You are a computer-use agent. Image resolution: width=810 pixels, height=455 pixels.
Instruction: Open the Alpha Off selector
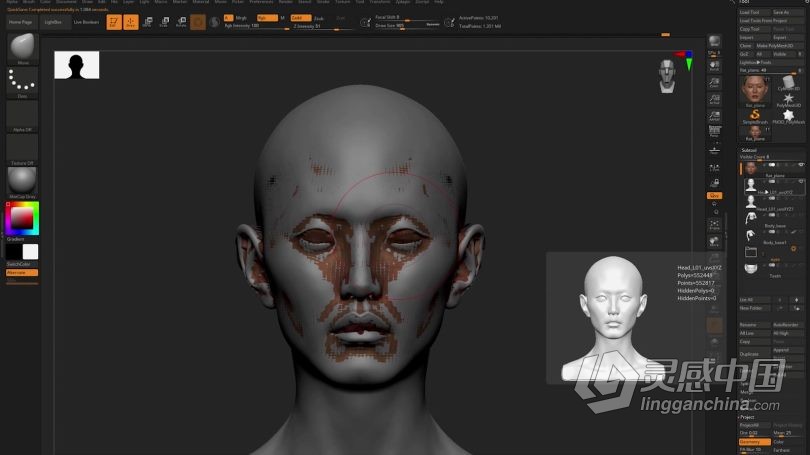(x=22, y=116)
